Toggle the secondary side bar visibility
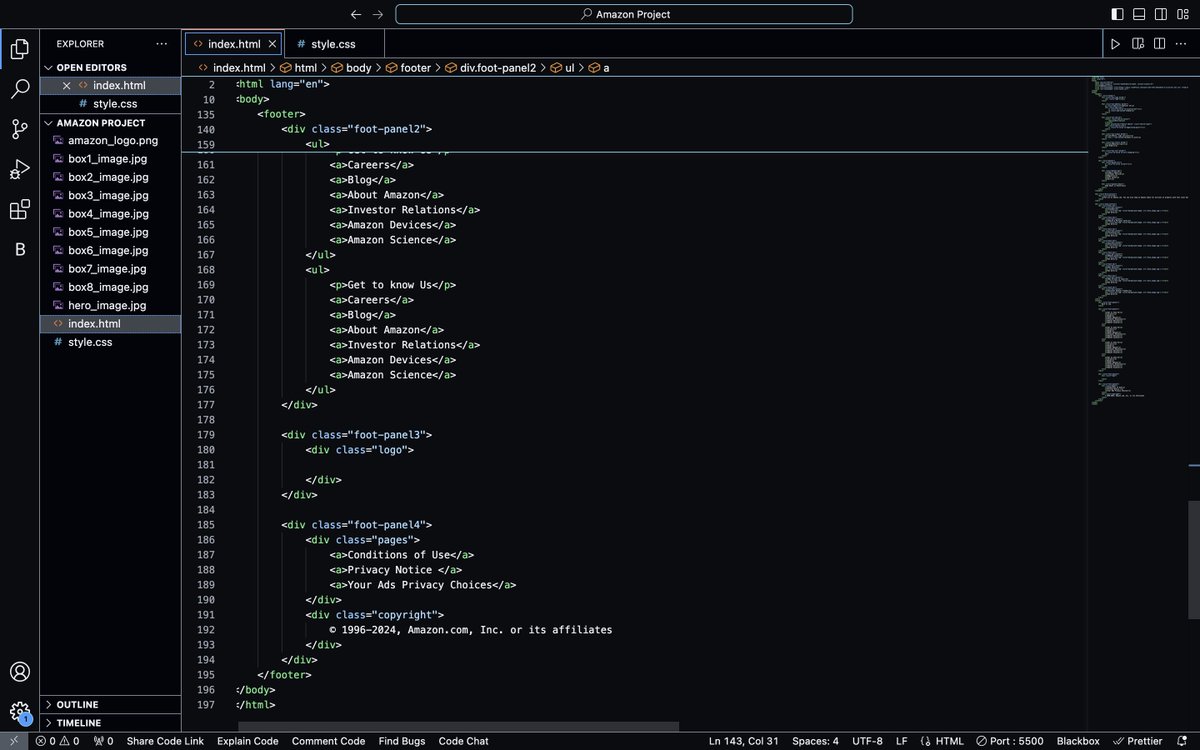1200x750 pixels. tap(1161, 14)
